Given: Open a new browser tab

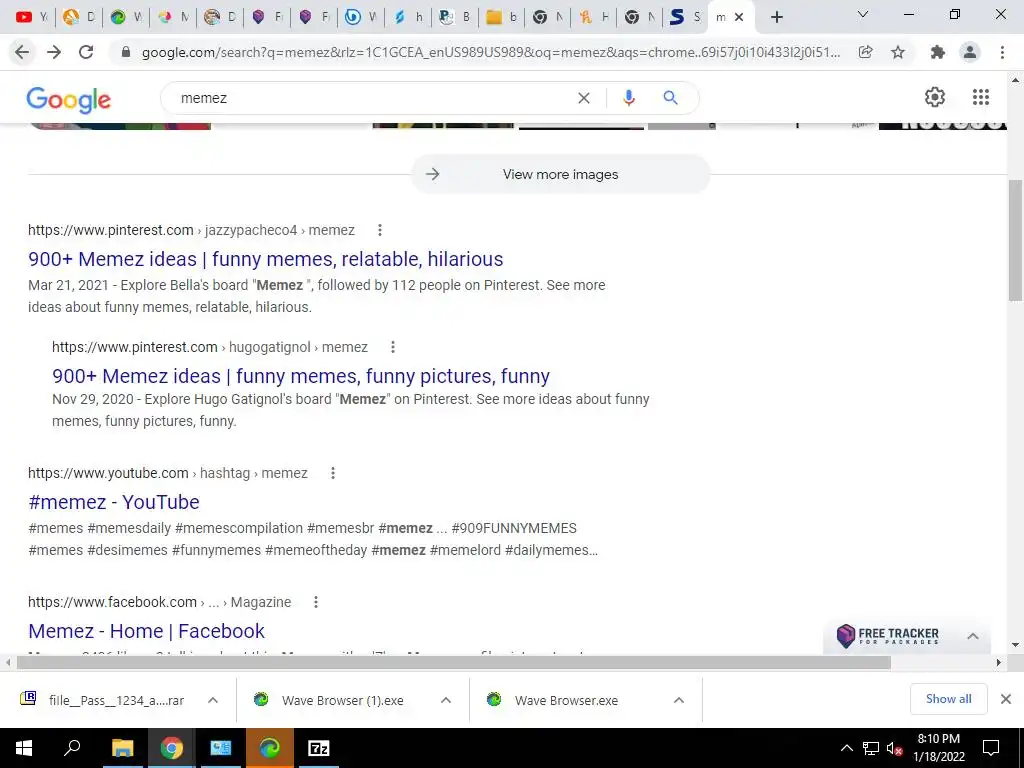Looking at the screenshot, I should (776, 17).
